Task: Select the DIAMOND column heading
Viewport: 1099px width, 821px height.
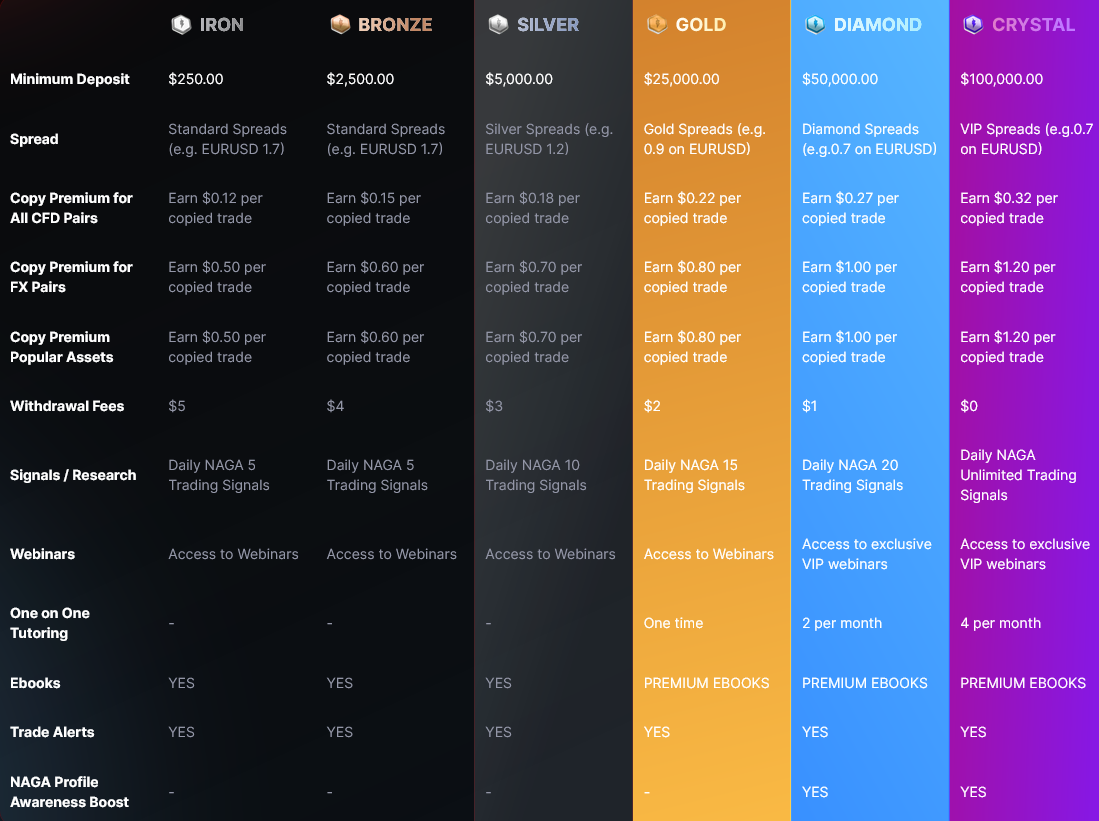Action: (x=878, y=25)
